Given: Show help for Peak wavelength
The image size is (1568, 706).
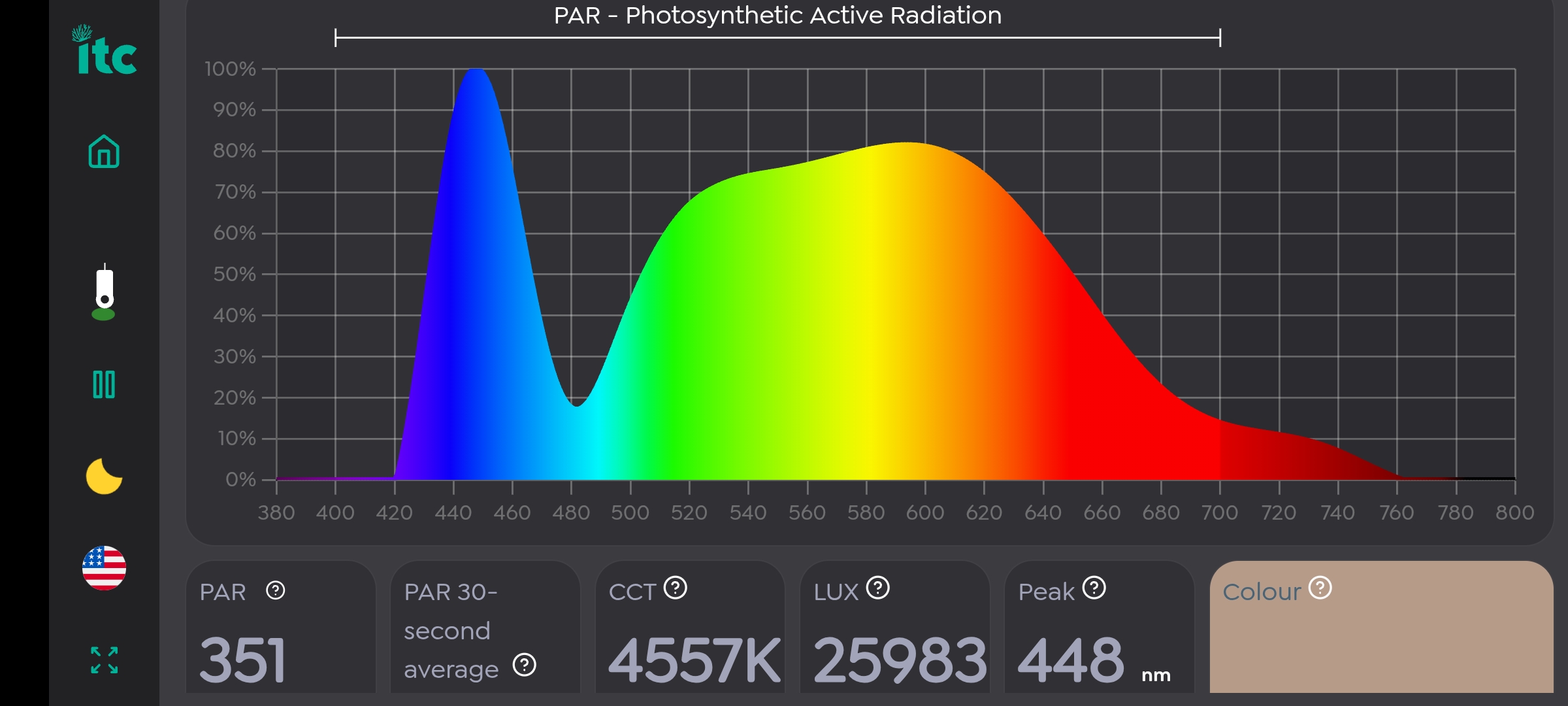Looking at the screenshot, I should [1094, 588].
